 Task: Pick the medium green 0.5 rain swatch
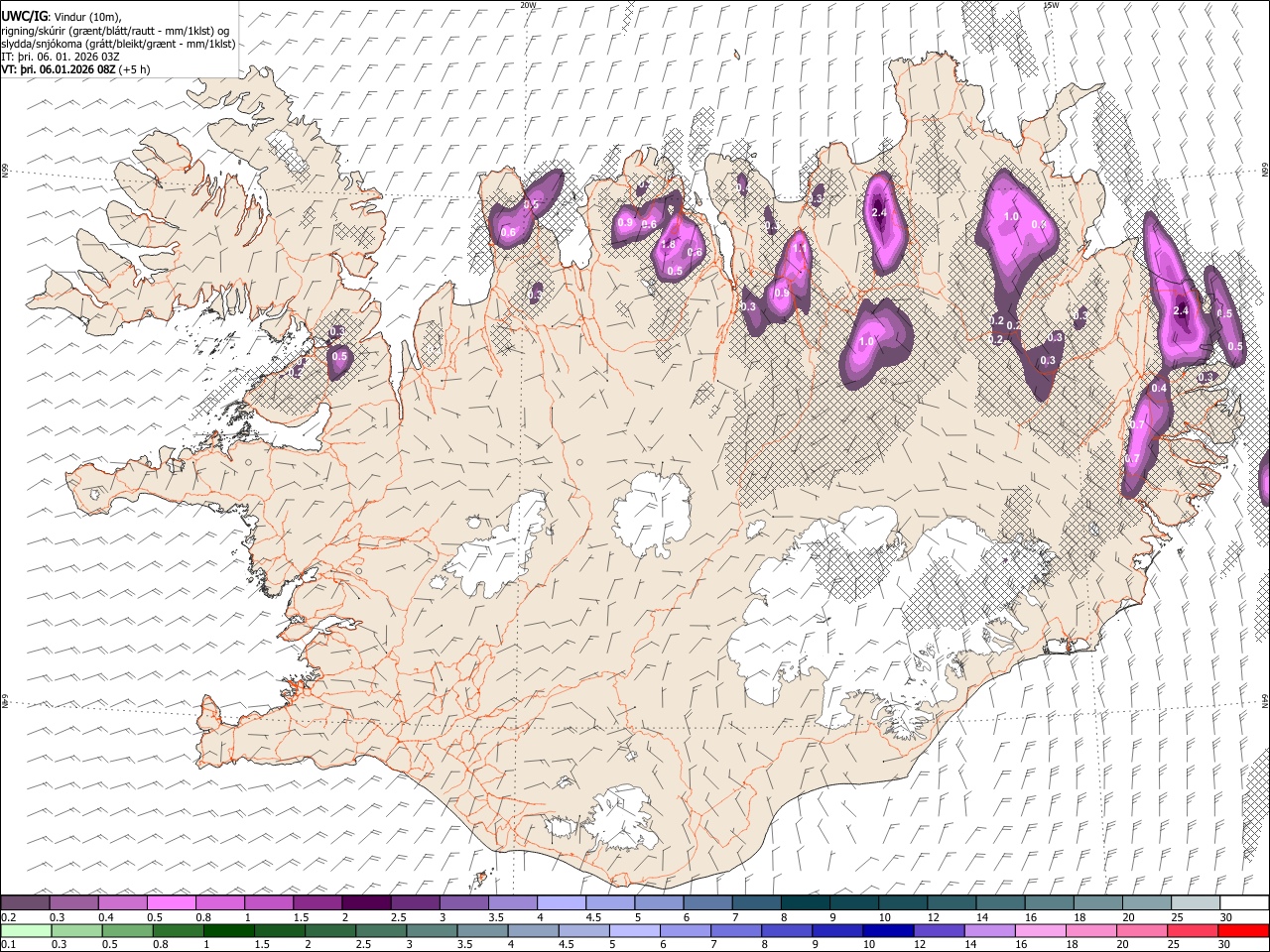click(x=128, y=930)
